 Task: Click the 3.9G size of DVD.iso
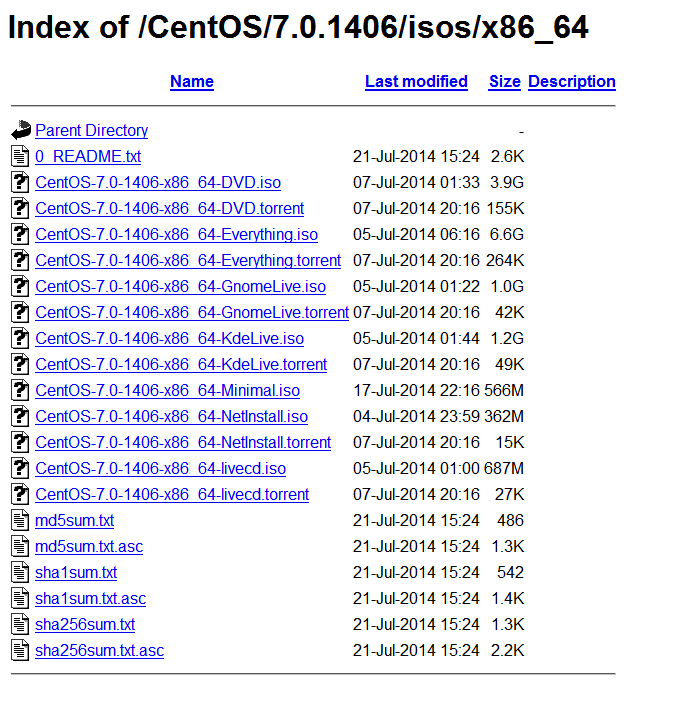click(507, 182)
